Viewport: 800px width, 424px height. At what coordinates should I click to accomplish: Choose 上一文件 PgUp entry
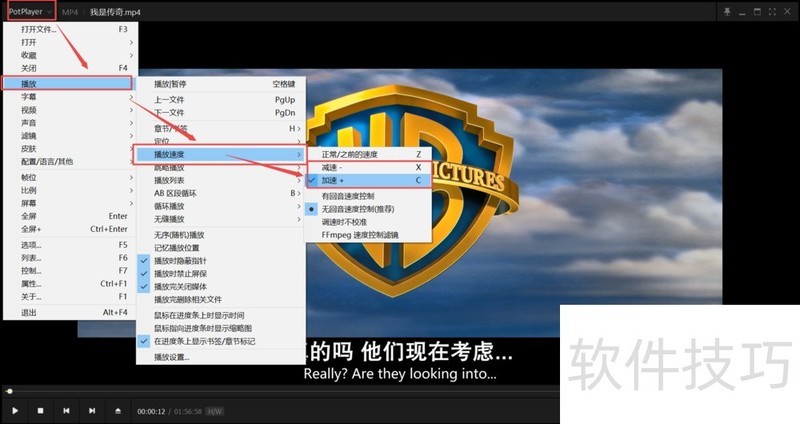[x=221, y=99]
